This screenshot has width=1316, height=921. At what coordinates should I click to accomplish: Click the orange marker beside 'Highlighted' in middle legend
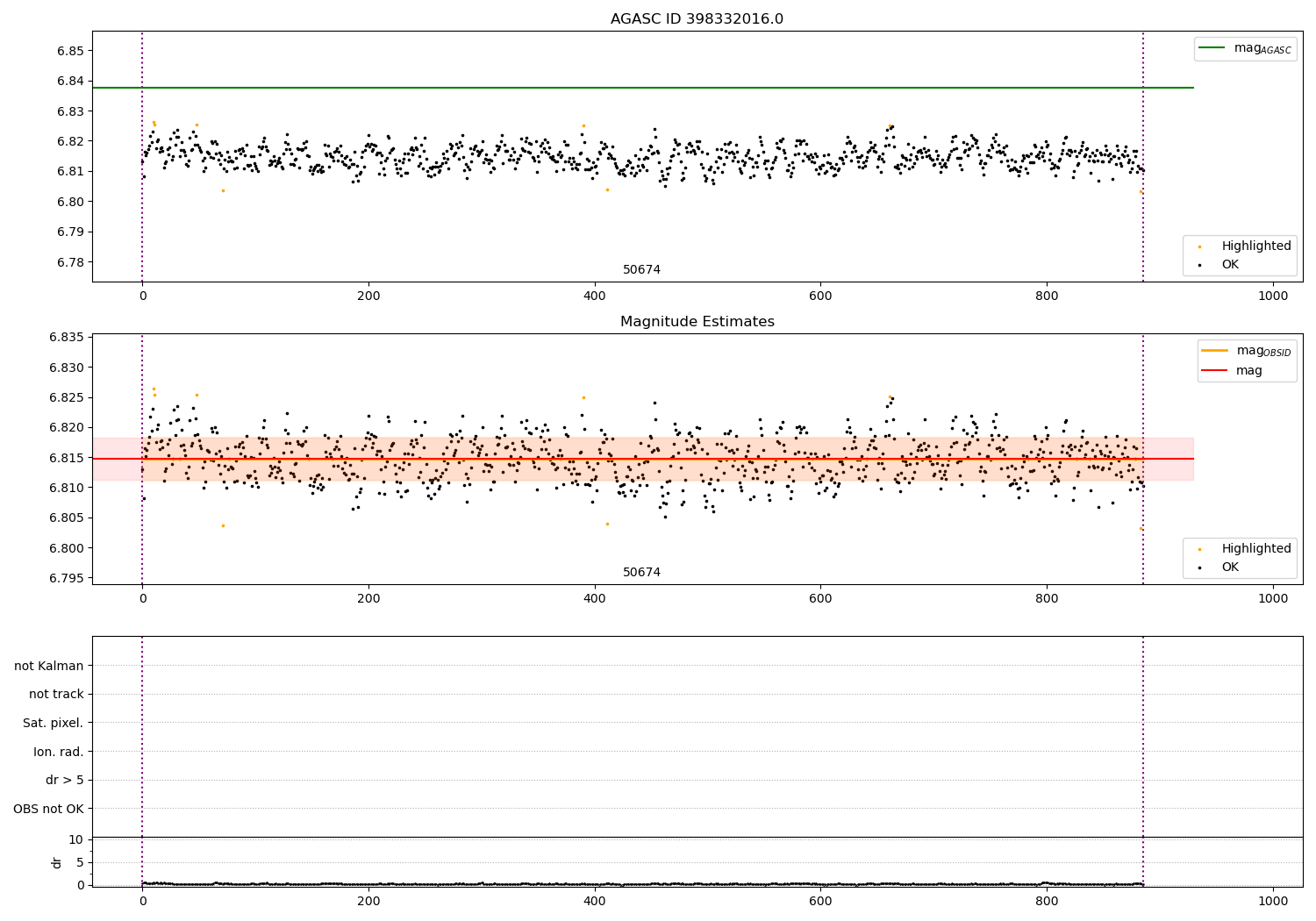tap(1200, 549)
